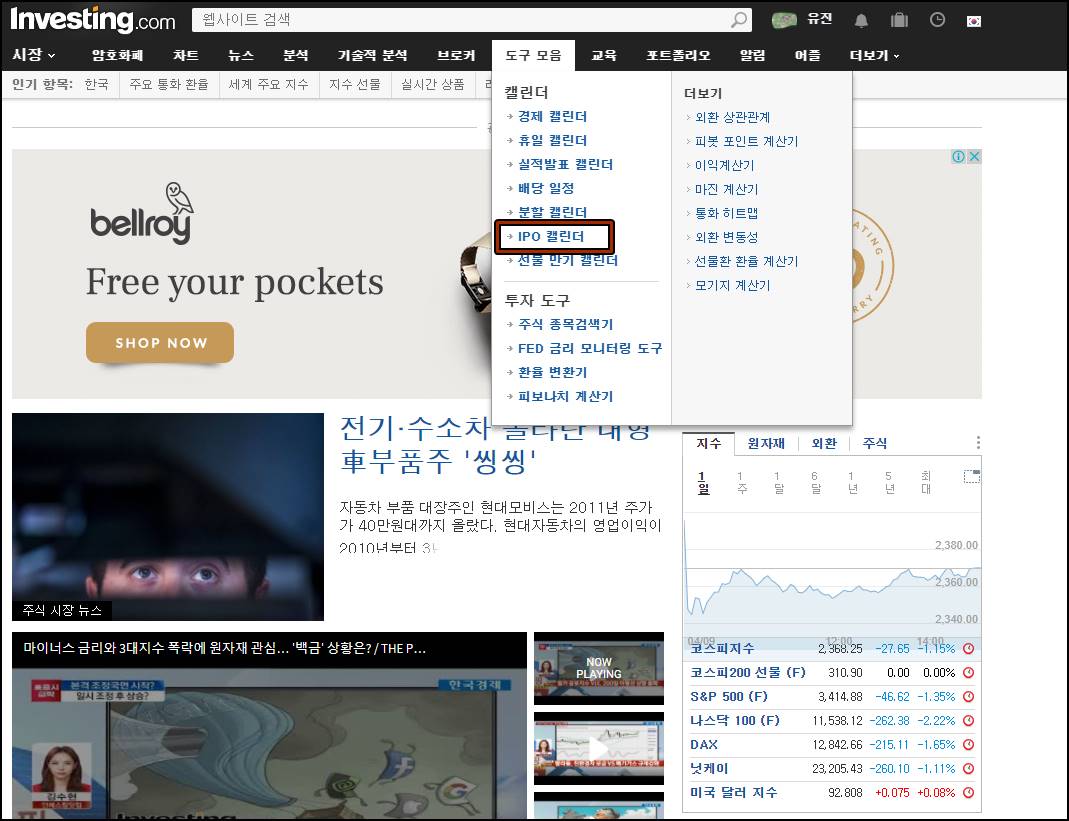Click the 주요 통화 환율 popular item

[x=169, y=85]
